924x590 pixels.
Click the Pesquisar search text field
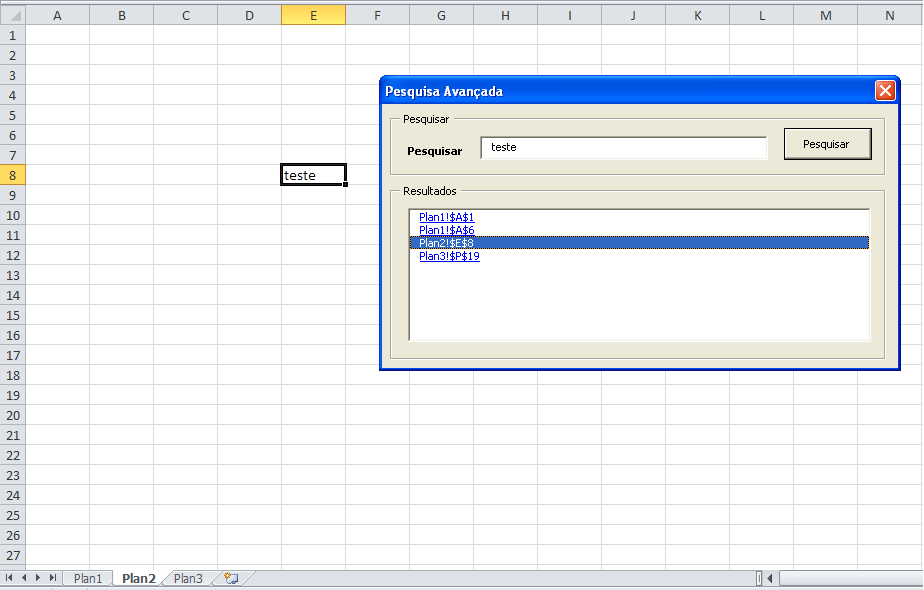pyautogui.click(x=623, y=147)
